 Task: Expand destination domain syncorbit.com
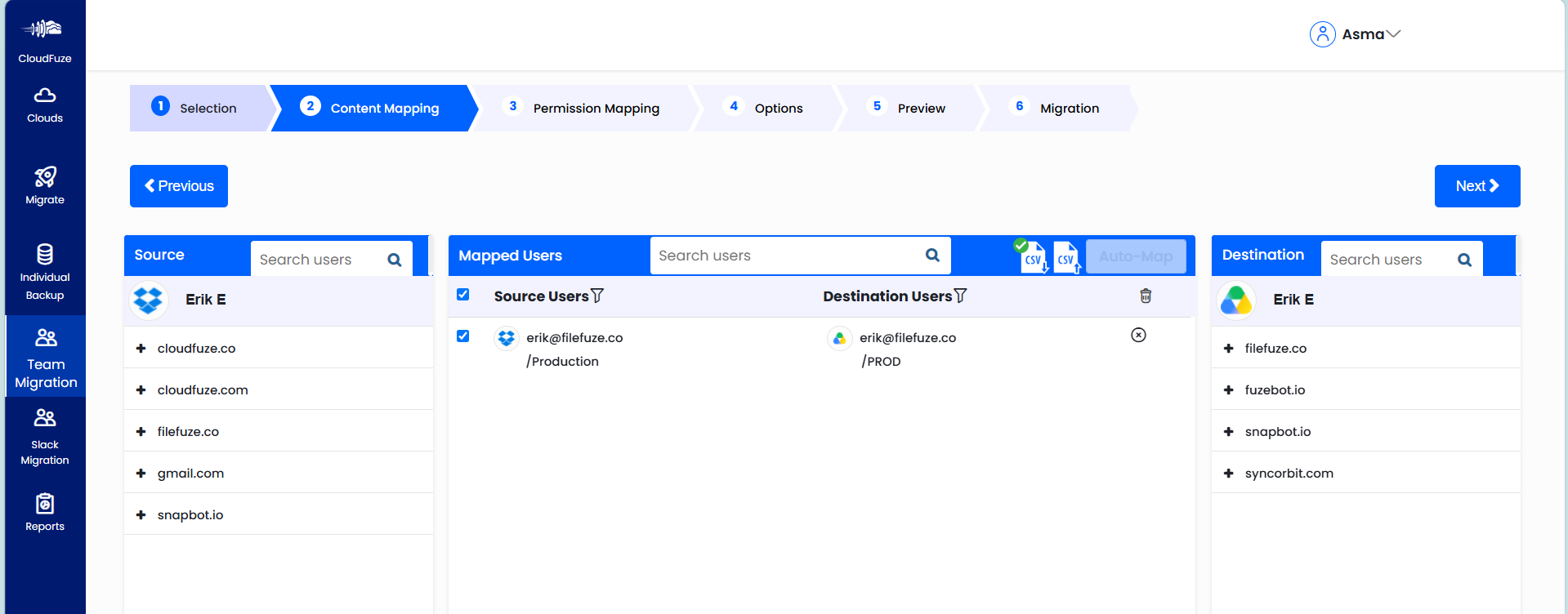click(1228, 474)
